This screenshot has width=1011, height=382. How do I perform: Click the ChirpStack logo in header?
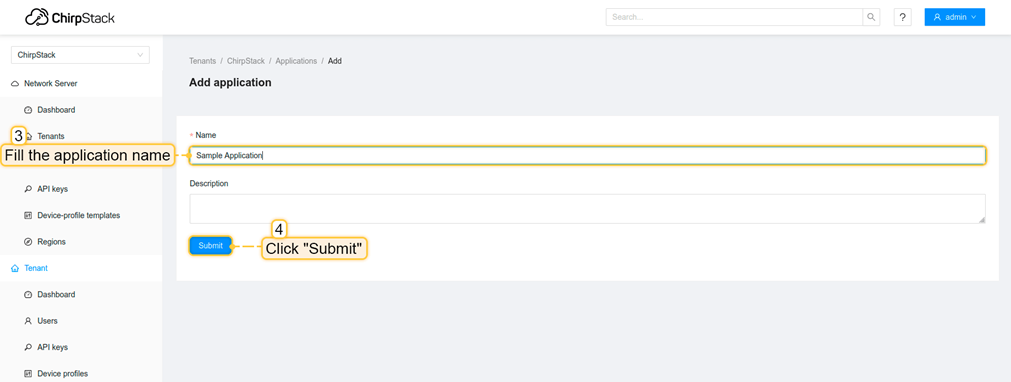click(70, 17)
